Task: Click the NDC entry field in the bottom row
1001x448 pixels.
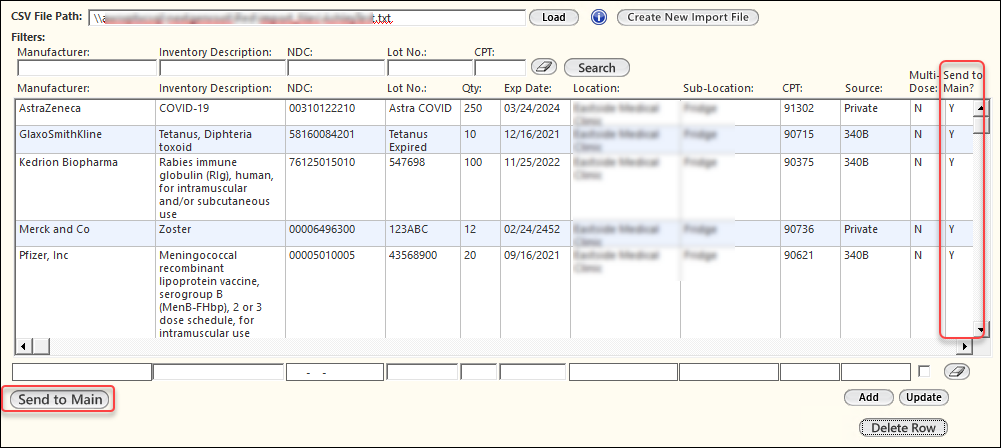Action: click(335, 371)
